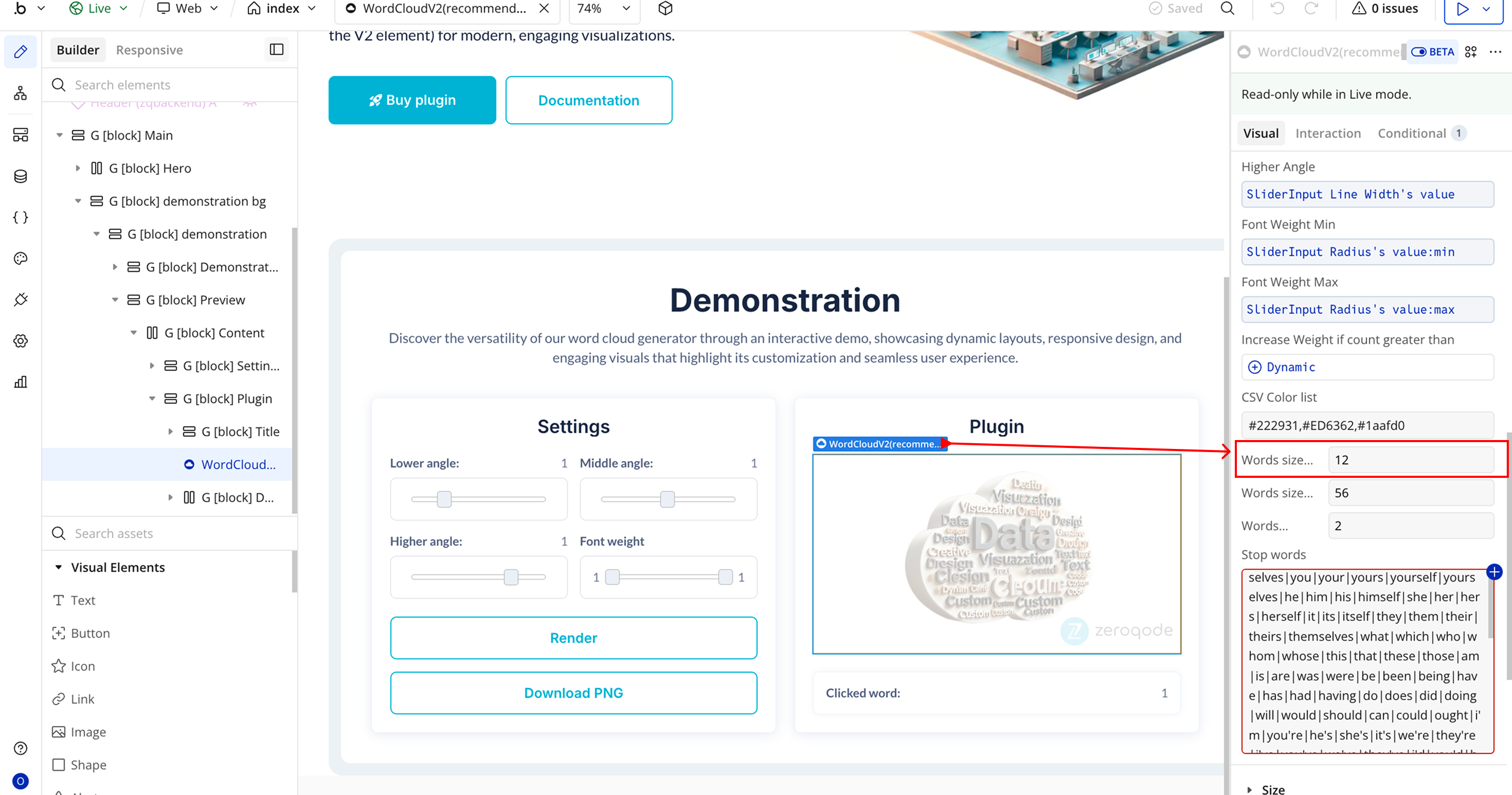The image size is (1512, 795).
Task: Switch to the Responsive tab
Action: [x=149, y=50]
